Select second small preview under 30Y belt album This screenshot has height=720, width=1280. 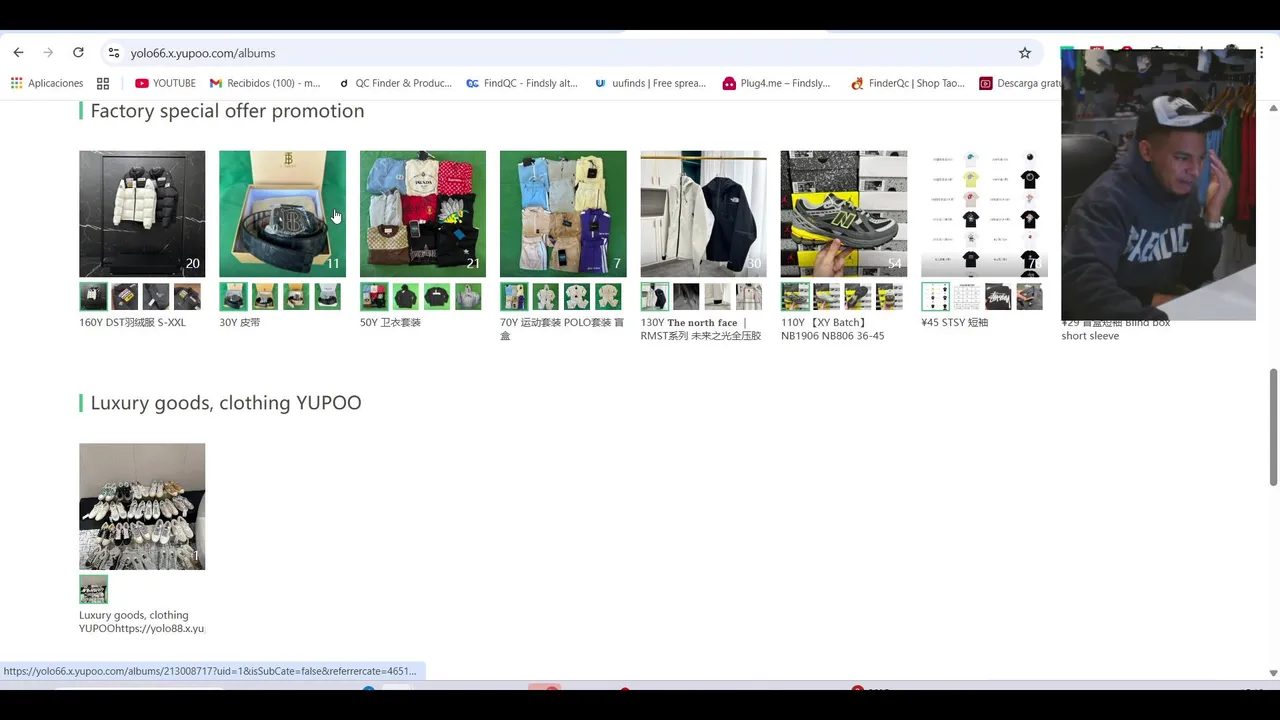265,297
